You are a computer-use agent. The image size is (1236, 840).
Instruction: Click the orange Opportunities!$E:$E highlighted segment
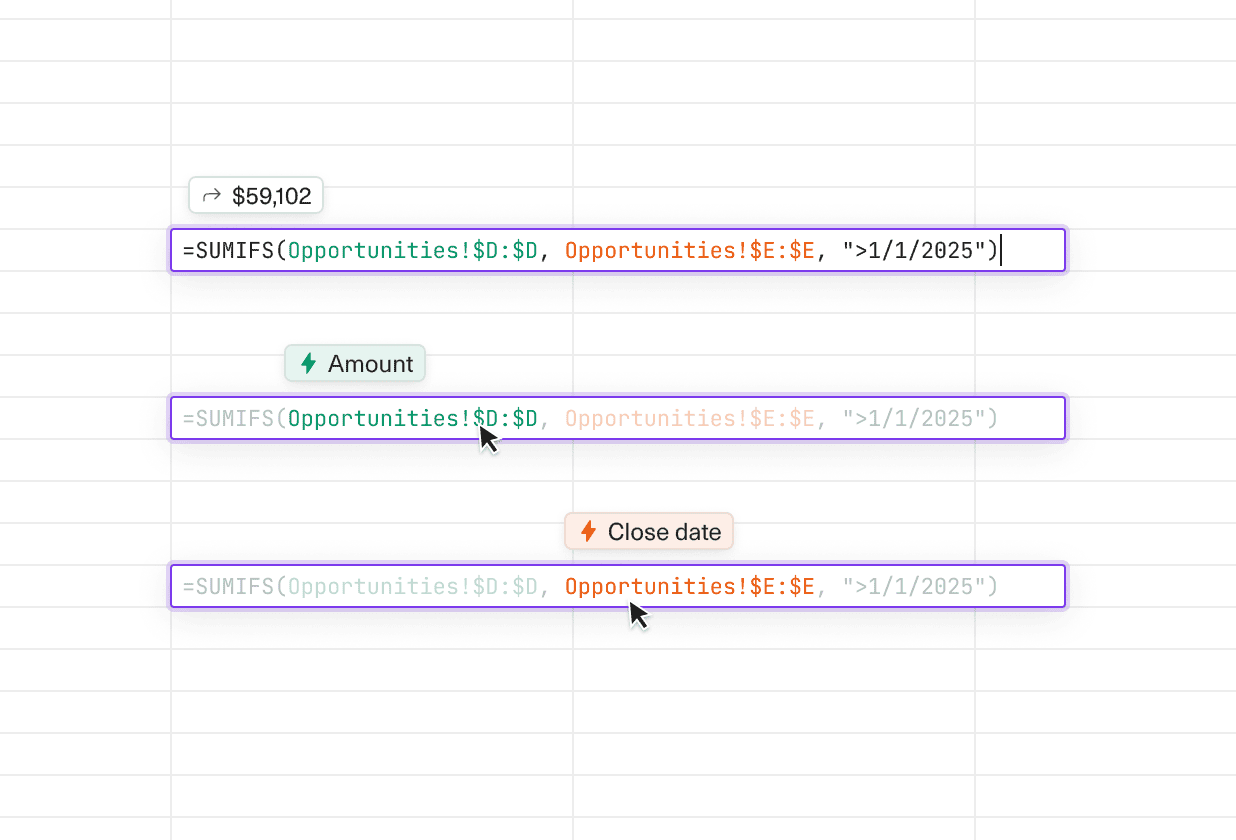tap(688, 586)
